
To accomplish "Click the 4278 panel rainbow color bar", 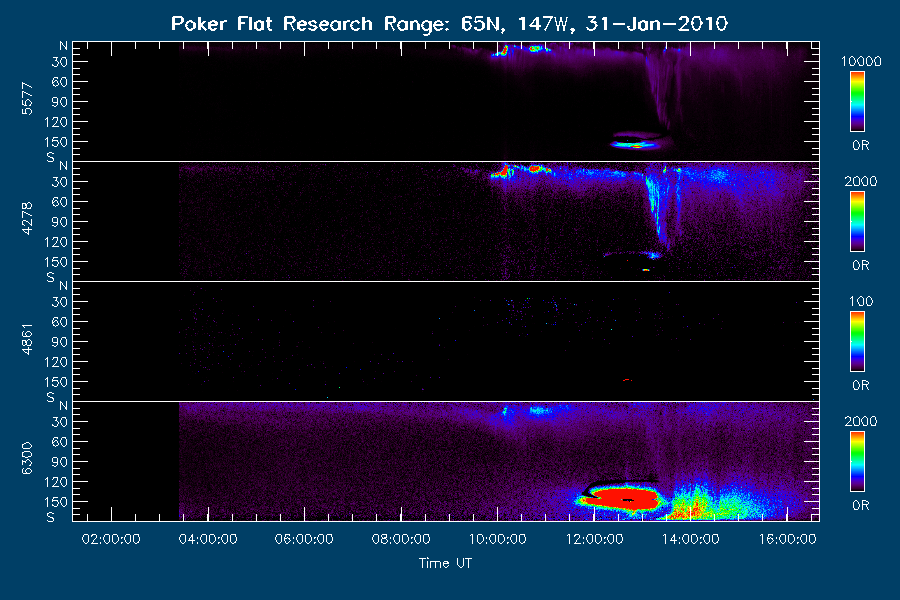I will pyautogui.click(x=857, y=222).
